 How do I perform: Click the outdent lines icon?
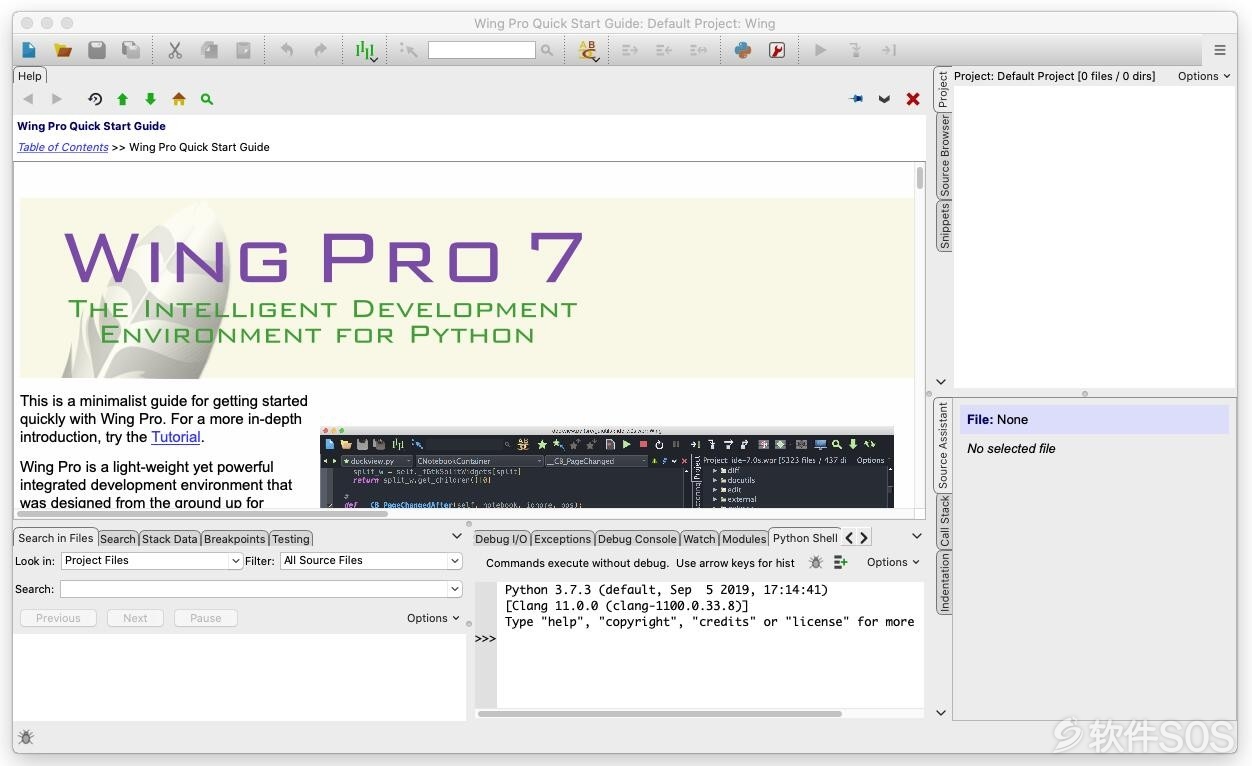click(x=664, y=50)
